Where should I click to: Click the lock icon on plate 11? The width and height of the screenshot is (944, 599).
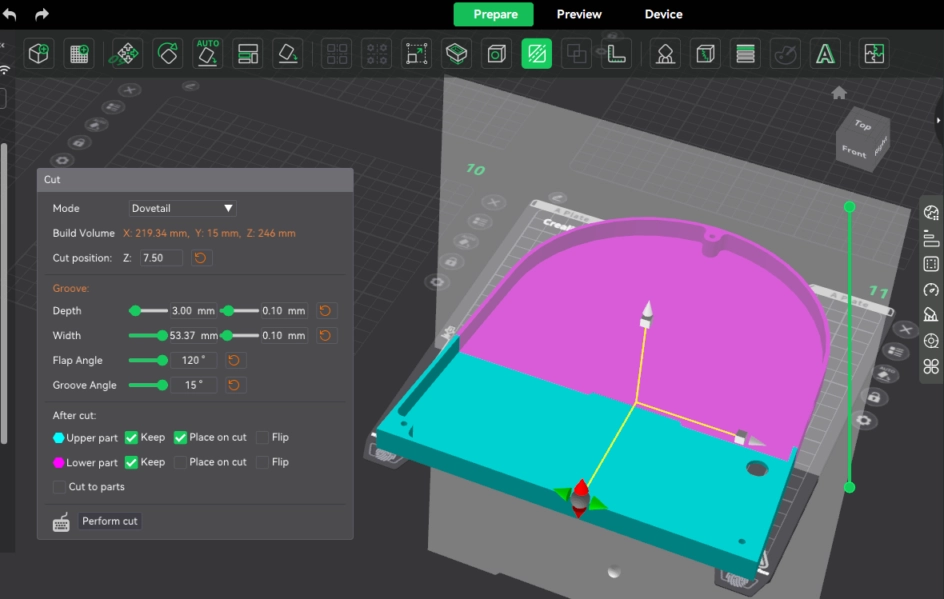pos(874,397)
